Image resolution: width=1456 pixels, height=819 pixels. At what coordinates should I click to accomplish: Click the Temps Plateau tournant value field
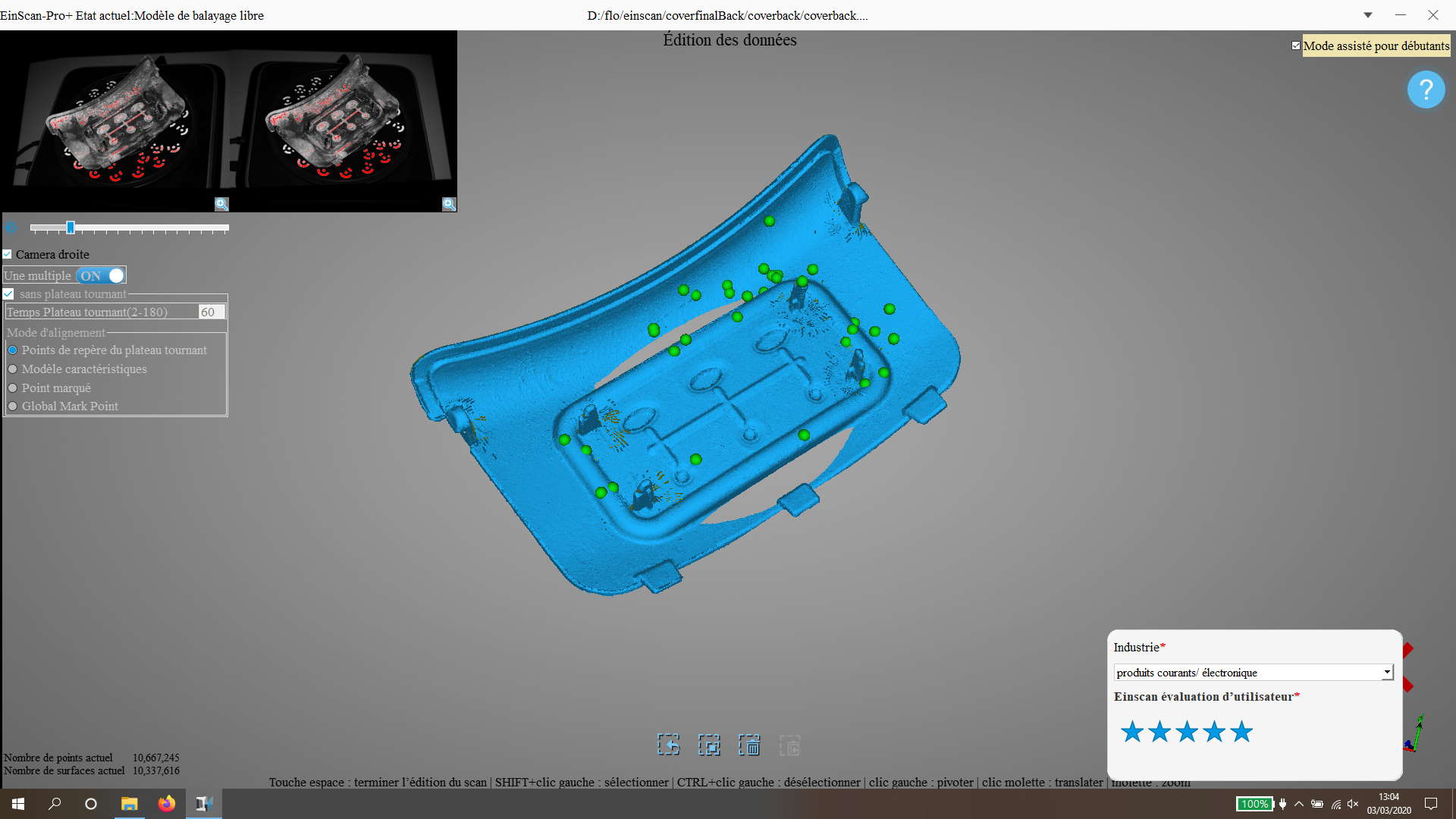point(212,312)
